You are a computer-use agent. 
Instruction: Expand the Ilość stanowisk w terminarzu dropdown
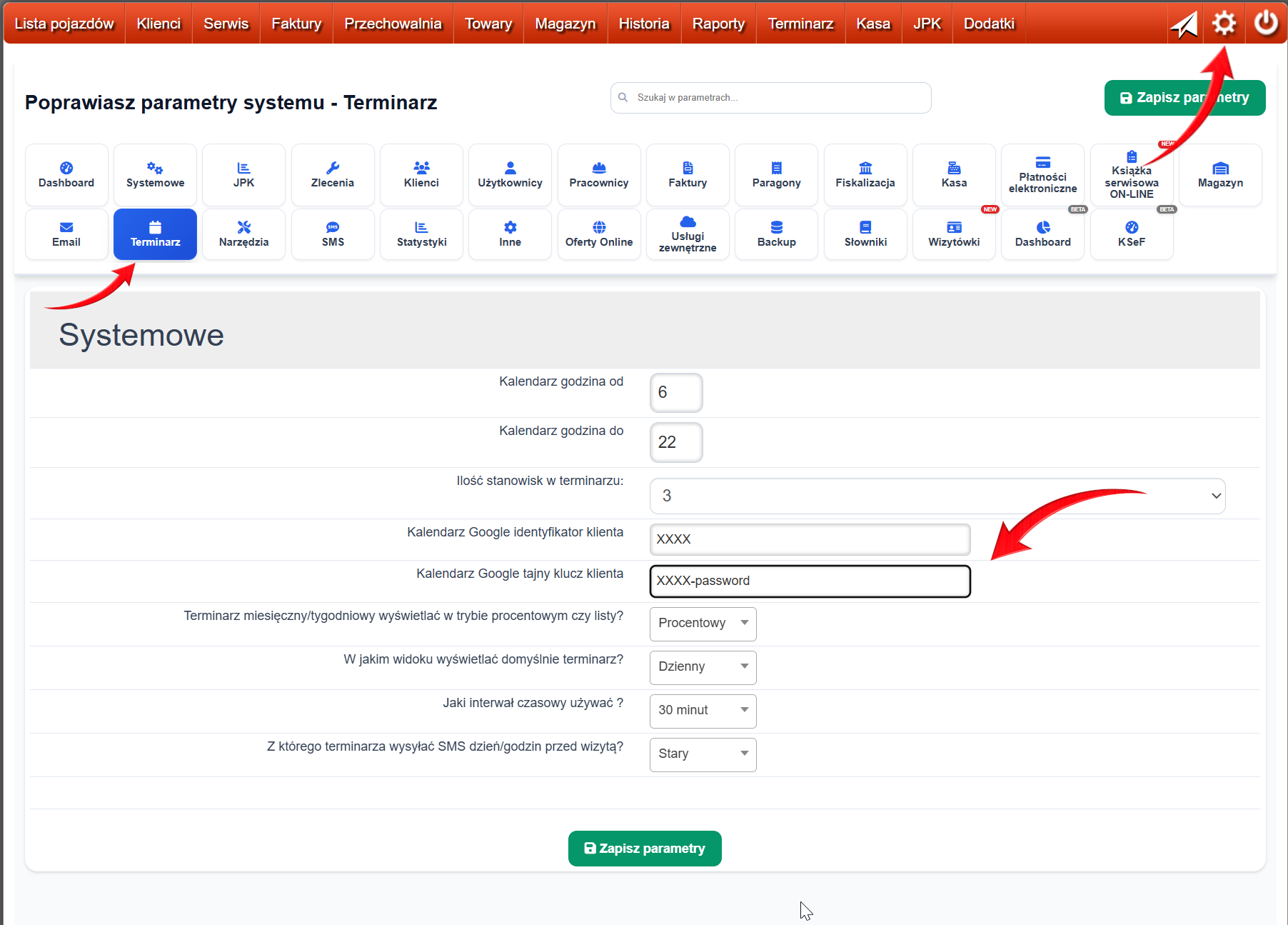[937, 496]
